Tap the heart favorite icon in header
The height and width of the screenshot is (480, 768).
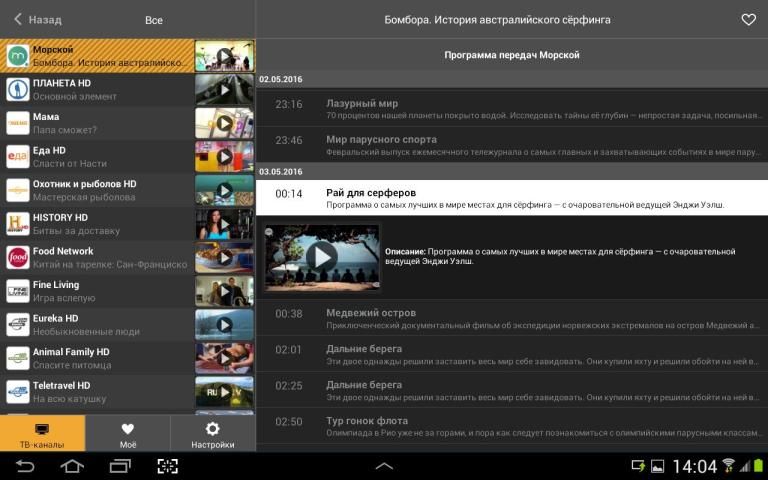748,20
